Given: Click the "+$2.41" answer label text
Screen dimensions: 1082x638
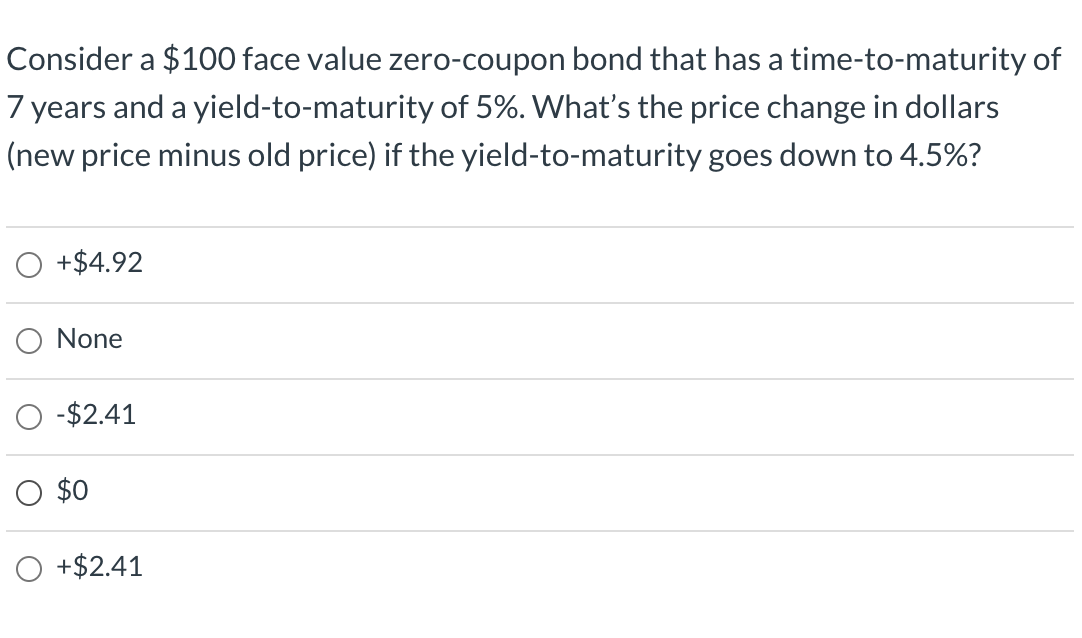Looking at the screenshot, I should 99,566.
